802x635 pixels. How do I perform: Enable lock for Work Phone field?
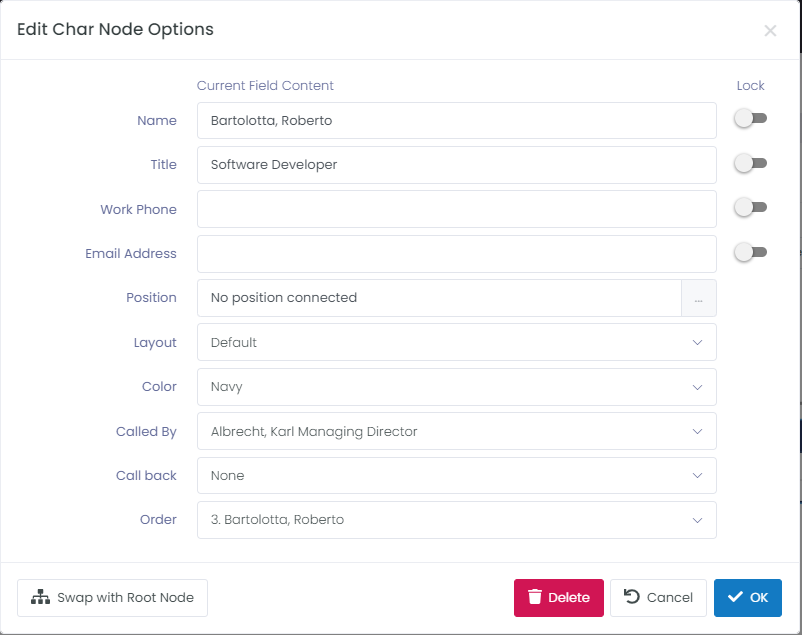[750, 207]
